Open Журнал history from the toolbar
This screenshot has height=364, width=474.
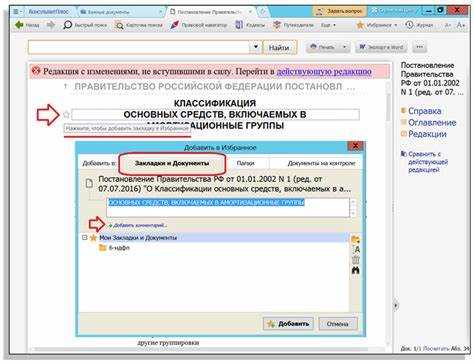pos(419,25)
